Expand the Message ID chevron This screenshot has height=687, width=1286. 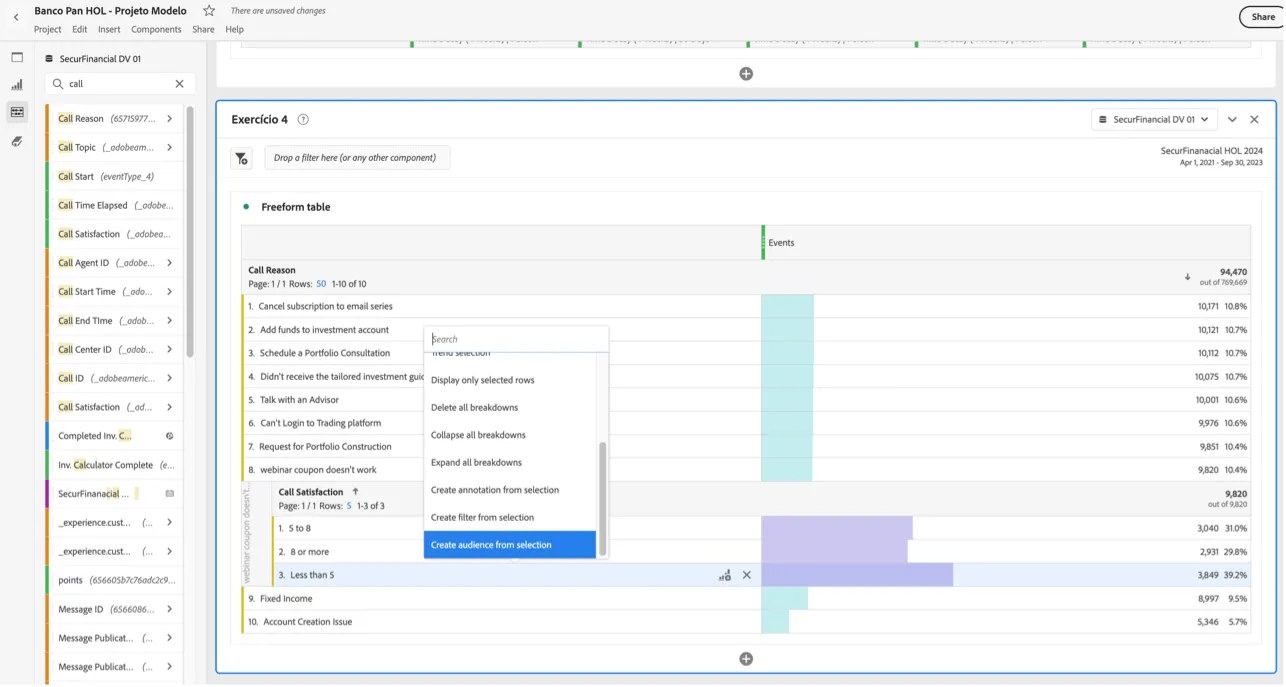pos(170,610)
